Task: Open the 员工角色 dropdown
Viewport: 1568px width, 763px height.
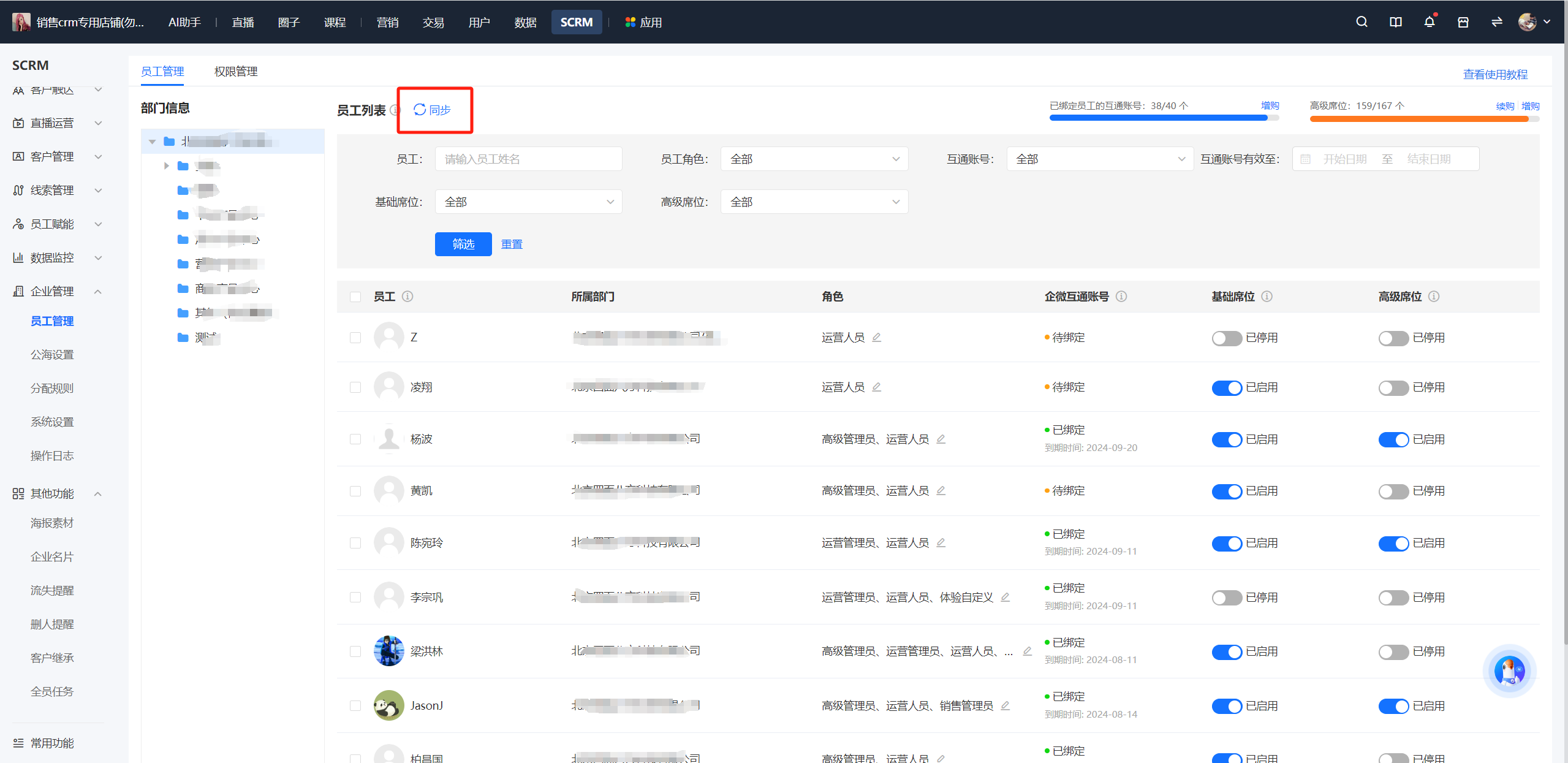Action: point(814,159)
